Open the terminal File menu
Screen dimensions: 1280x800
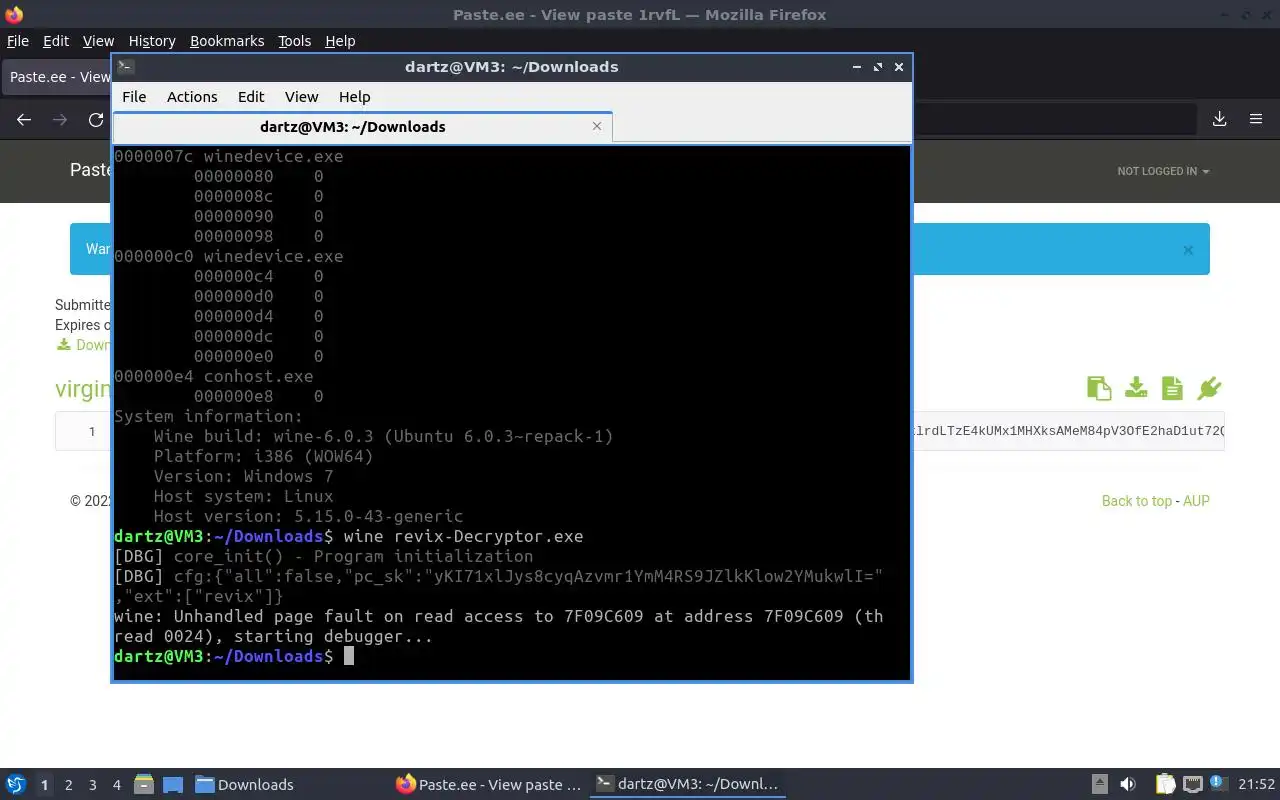[134, 96]
